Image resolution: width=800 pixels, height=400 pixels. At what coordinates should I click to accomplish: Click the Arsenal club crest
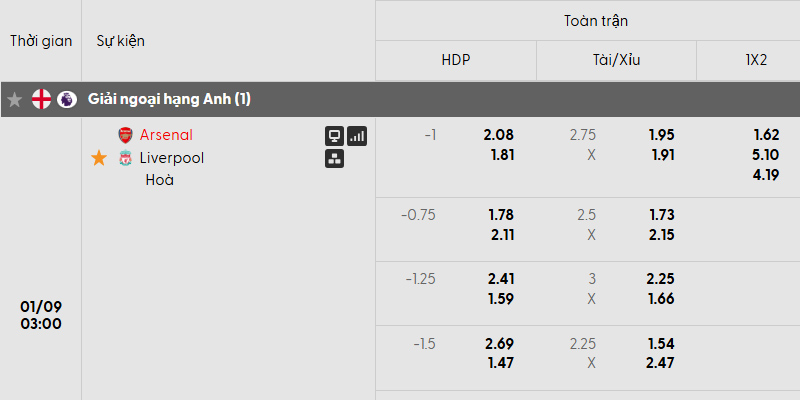pos(125,135)
